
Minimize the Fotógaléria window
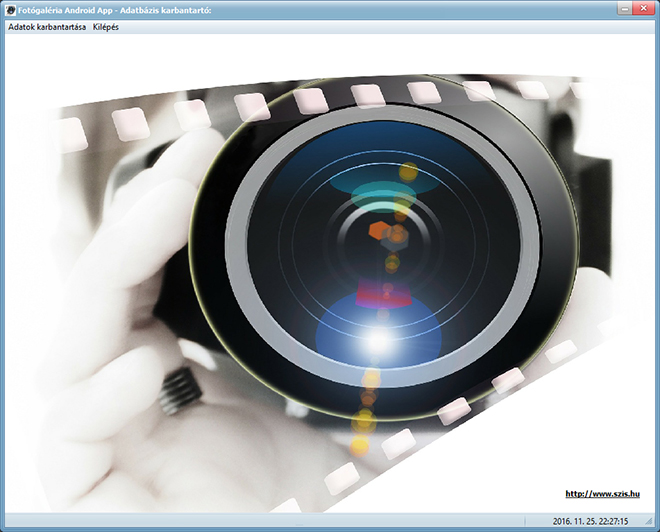(x=625, y=8)
